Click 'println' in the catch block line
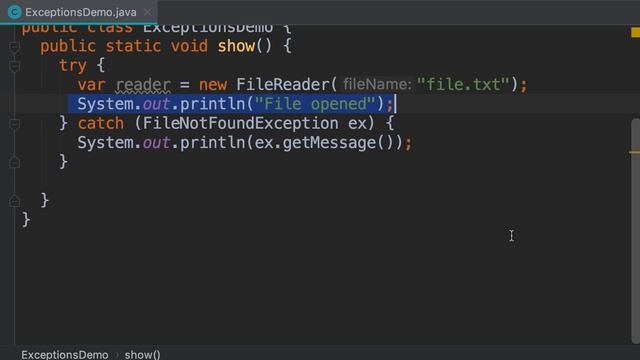Viewport: 640px width, 360px height. [212, 143]
